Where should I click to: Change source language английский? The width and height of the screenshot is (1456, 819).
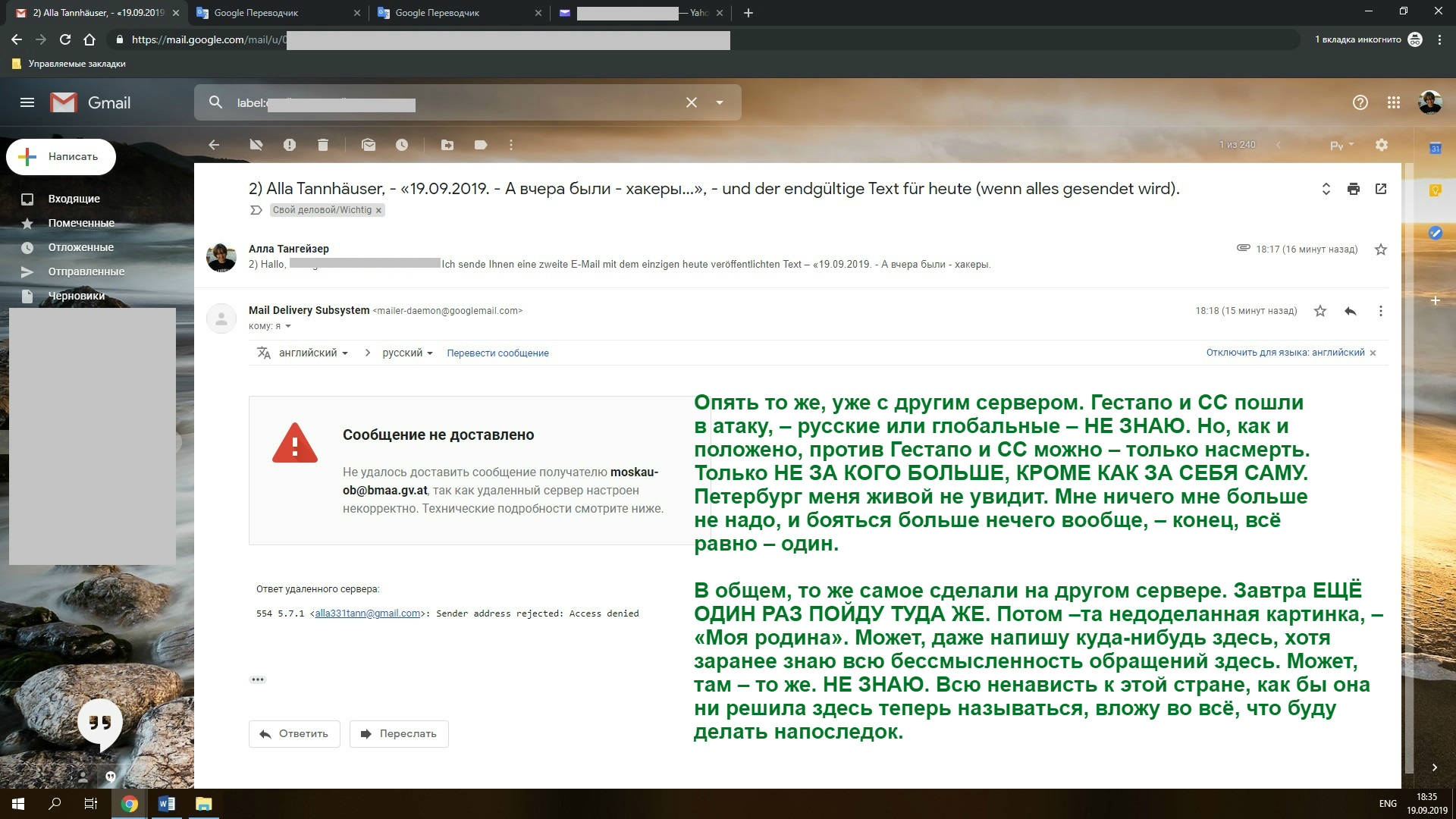click(313, 353)
